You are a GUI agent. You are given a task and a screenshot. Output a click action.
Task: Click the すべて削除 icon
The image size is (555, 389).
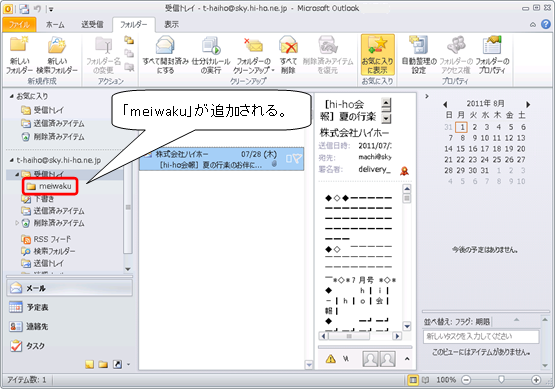click(288, 45)
